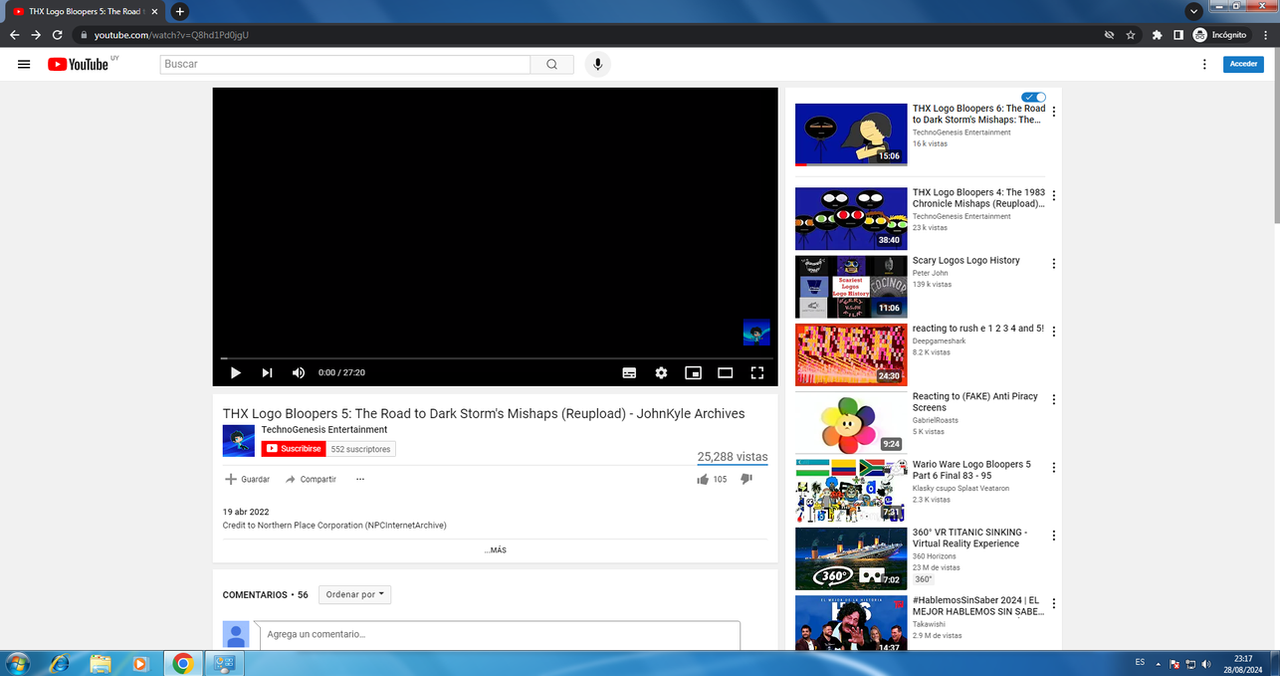Open the YouTube settings three-dot menu

[1204, 64]
